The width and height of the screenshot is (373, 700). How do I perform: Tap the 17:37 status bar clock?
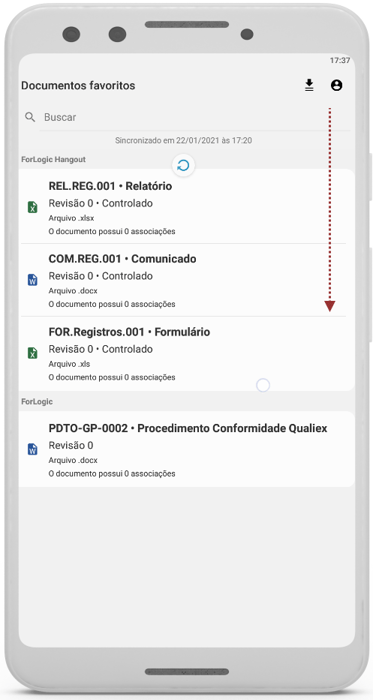click(x=340, y=60)
